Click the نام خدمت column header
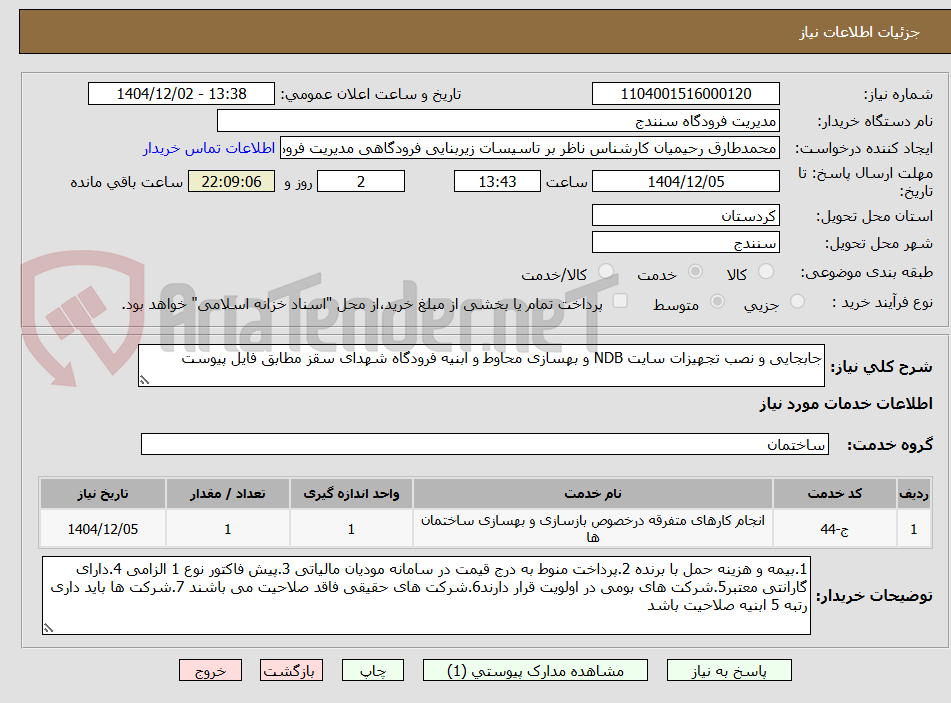This screenshot has height=703, width=951. point(593,494)
